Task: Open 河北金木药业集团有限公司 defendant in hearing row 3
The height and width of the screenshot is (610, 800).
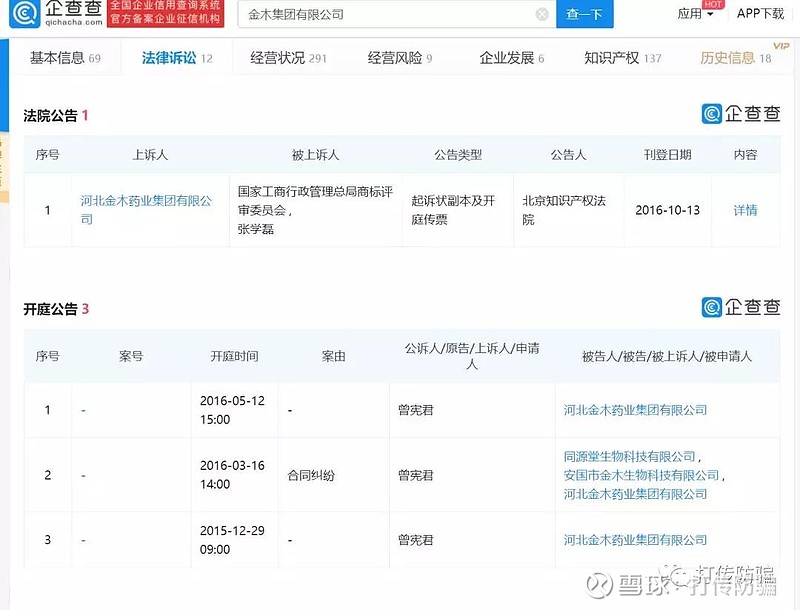Action: 635,540
